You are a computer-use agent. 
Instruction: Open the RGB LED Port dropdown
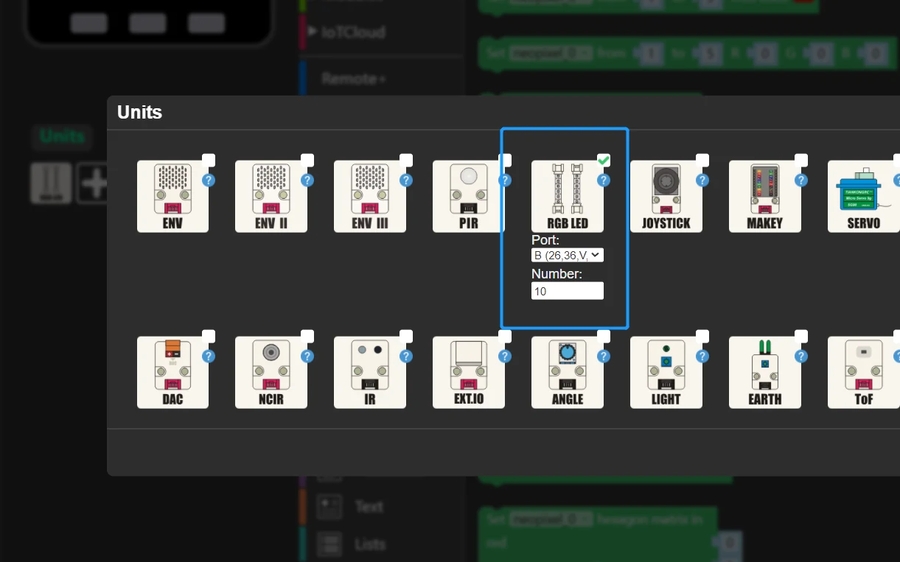[x=567, y=255]
